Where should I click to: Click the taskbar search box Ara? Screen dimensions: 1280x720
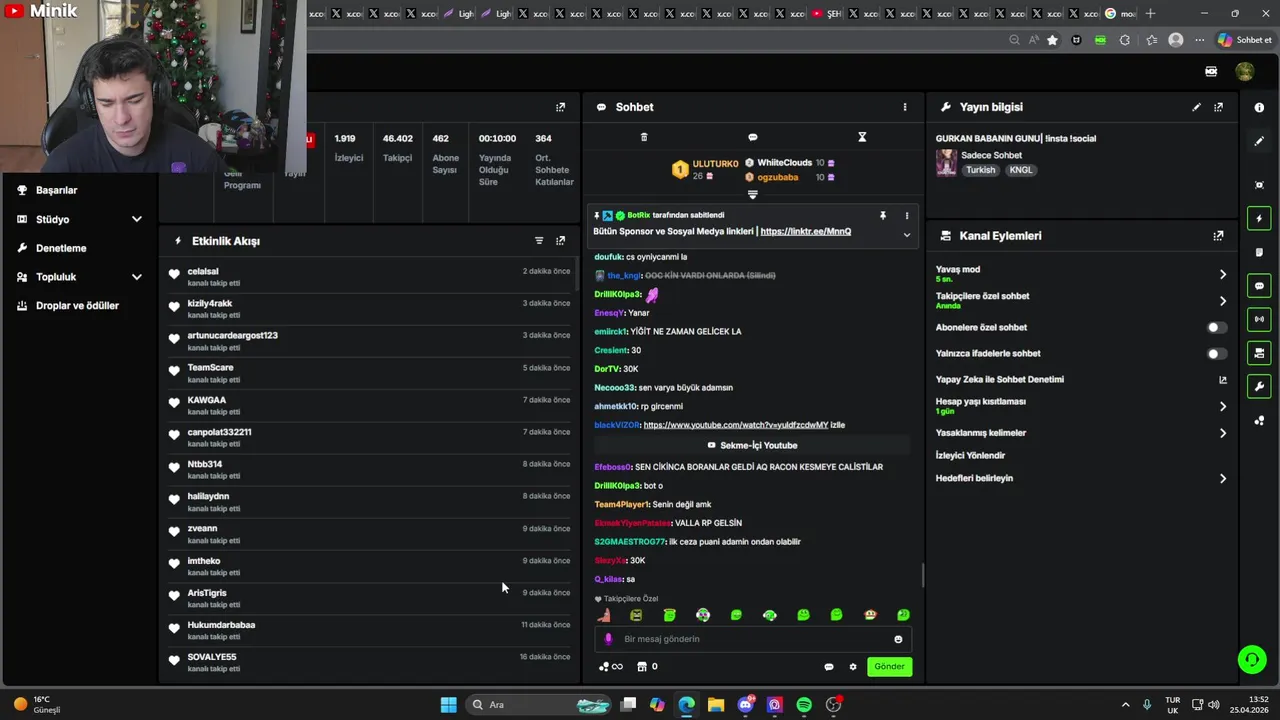tap(539, 705)
